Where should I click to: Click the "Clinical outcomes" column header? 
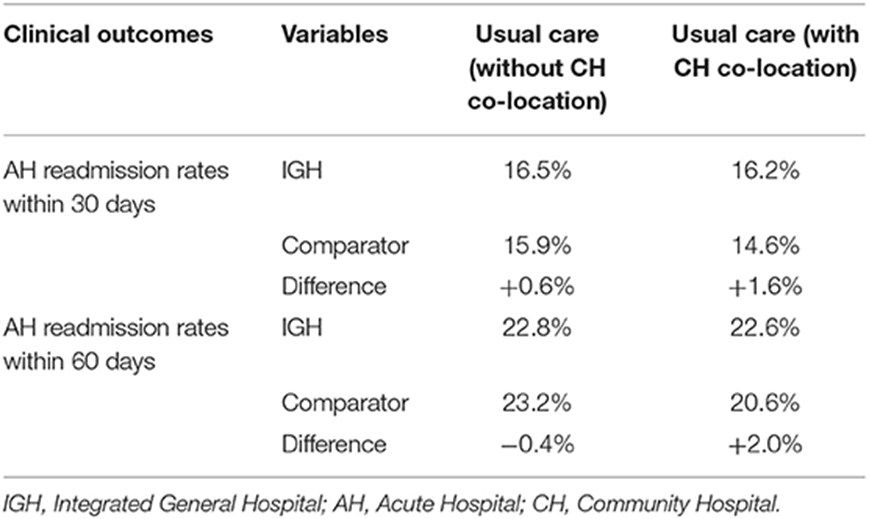click(x=108, y=34)
